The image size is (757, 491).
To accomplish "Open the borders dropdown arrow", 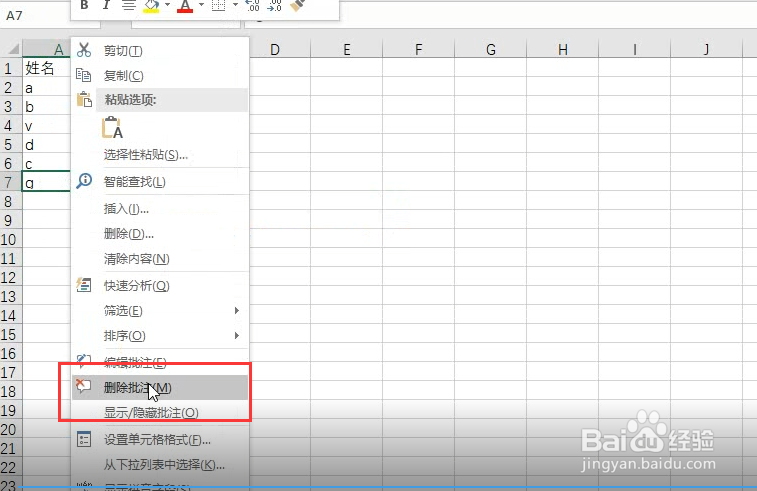I will (x=235, y=5).
